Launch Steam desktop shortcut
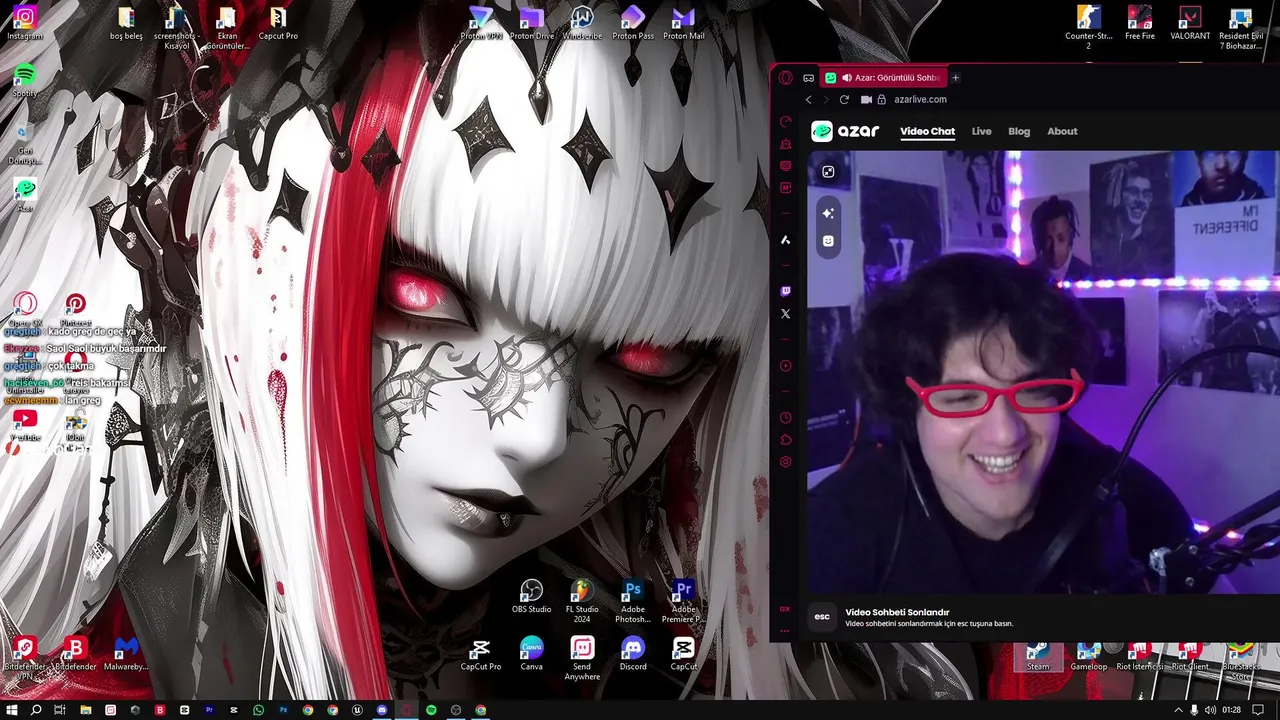Screen dimensions: 1280x720 [1038, 657]
